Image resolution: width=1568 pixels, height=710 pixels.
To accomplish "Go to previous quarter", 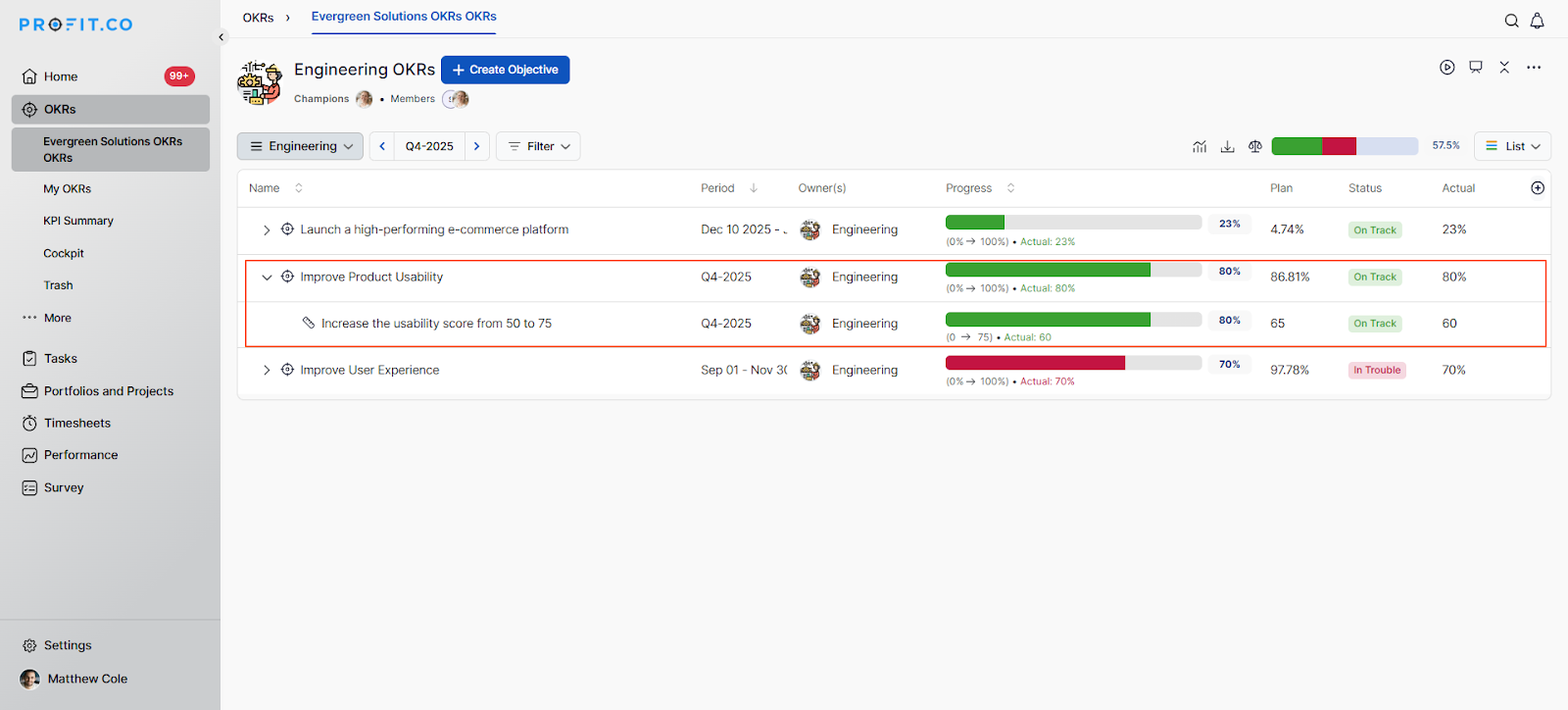I will pos(382,146).
